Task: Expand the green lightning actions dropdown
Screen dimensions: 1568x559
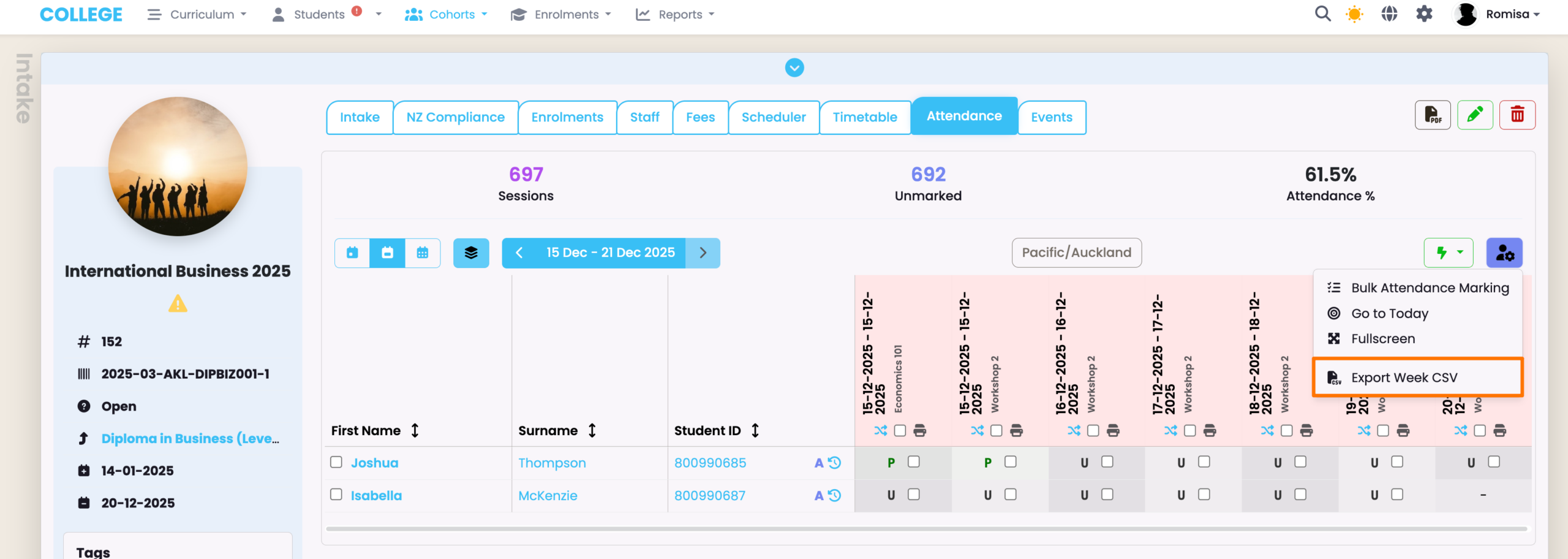Action: click(x=1448, y=253)
